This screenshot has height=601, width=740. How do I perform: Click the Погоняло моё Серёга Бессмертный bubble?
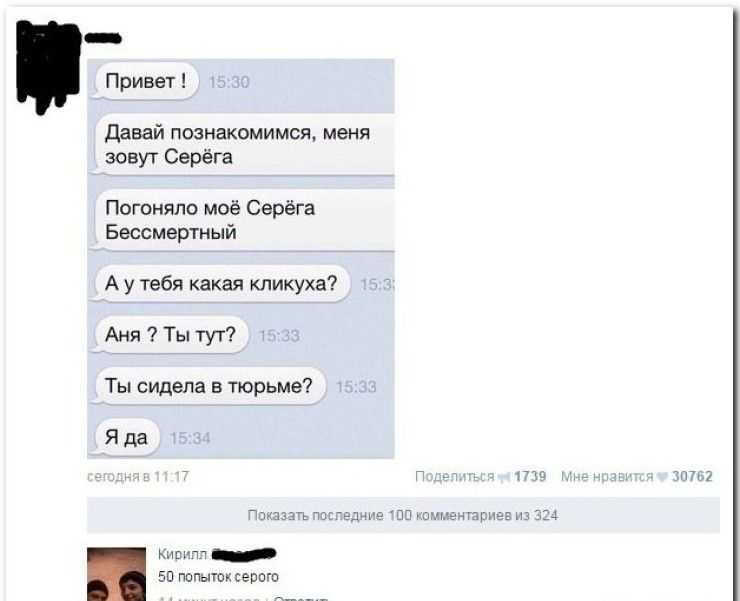tap(244, 220)
